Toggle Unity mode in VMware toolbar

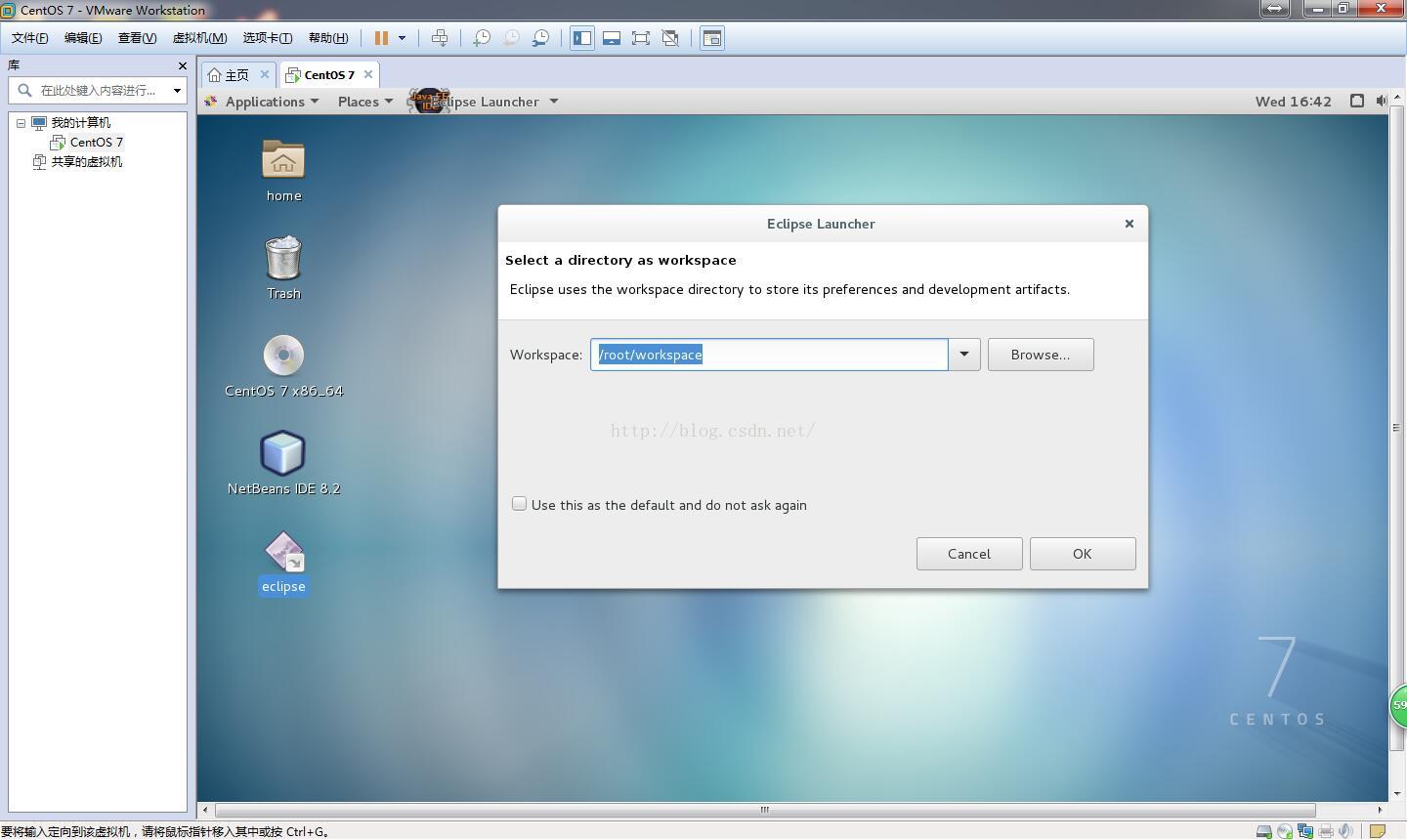tap(670, 38)
